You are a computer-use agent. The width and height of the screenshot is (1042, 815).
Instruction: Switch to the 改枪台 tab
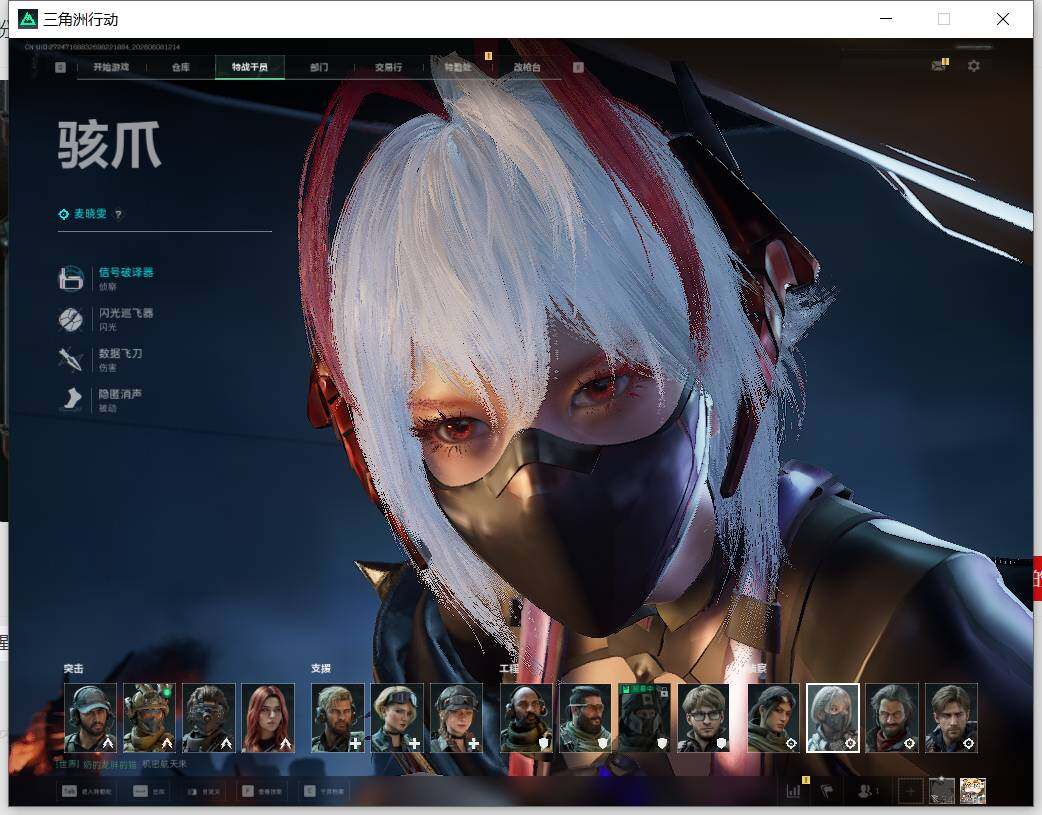(x=527, y=67)
